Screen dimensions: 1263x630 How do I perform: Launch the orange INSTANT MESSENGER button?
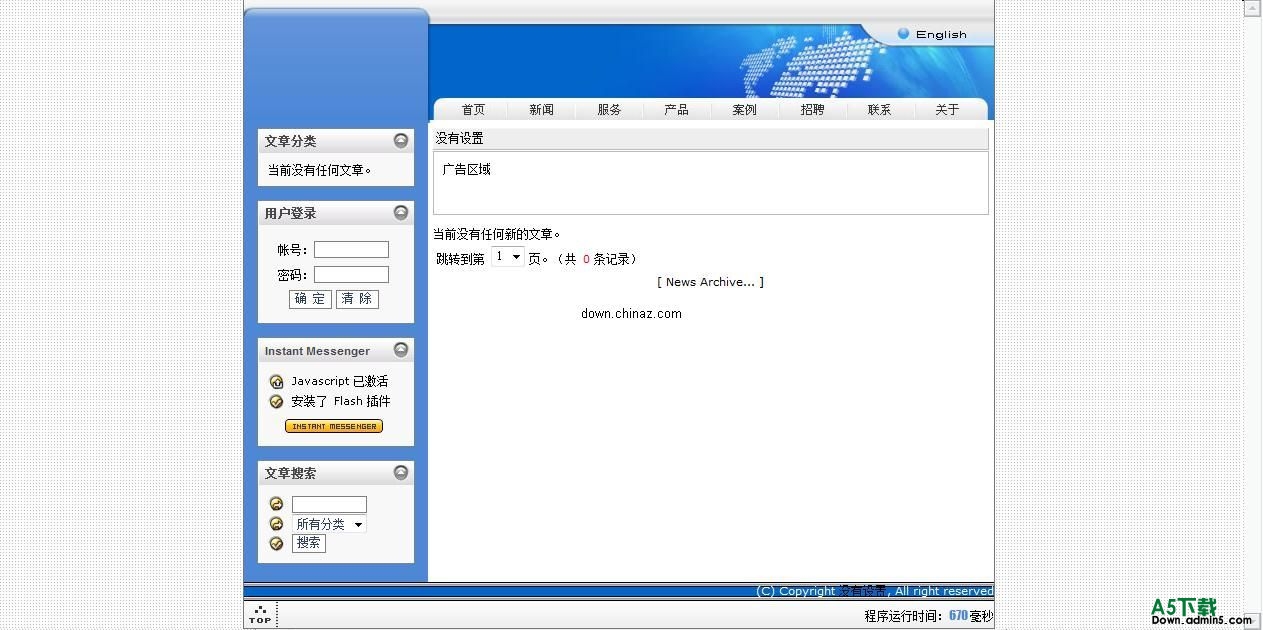tap(334, 425)
